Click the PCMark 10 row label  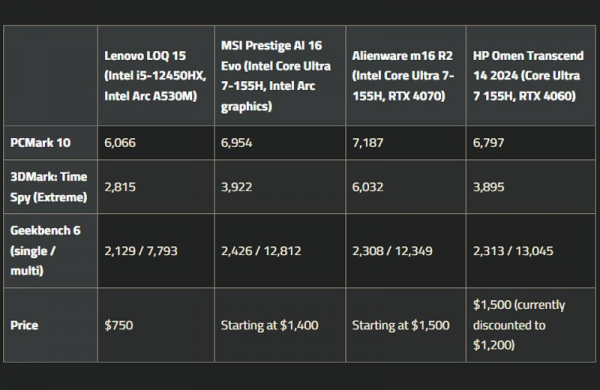coord(41,143)
